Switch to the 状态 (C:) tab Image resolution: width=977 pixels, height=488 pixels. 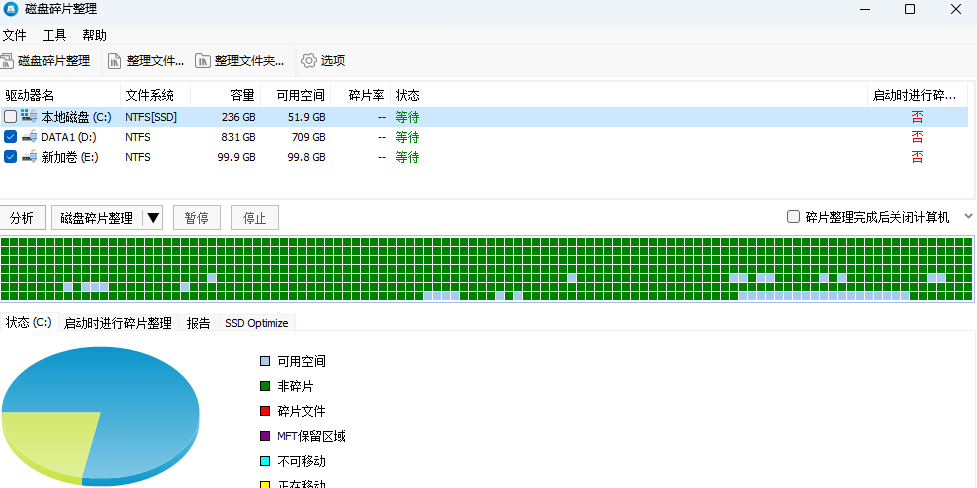[29, 322]
